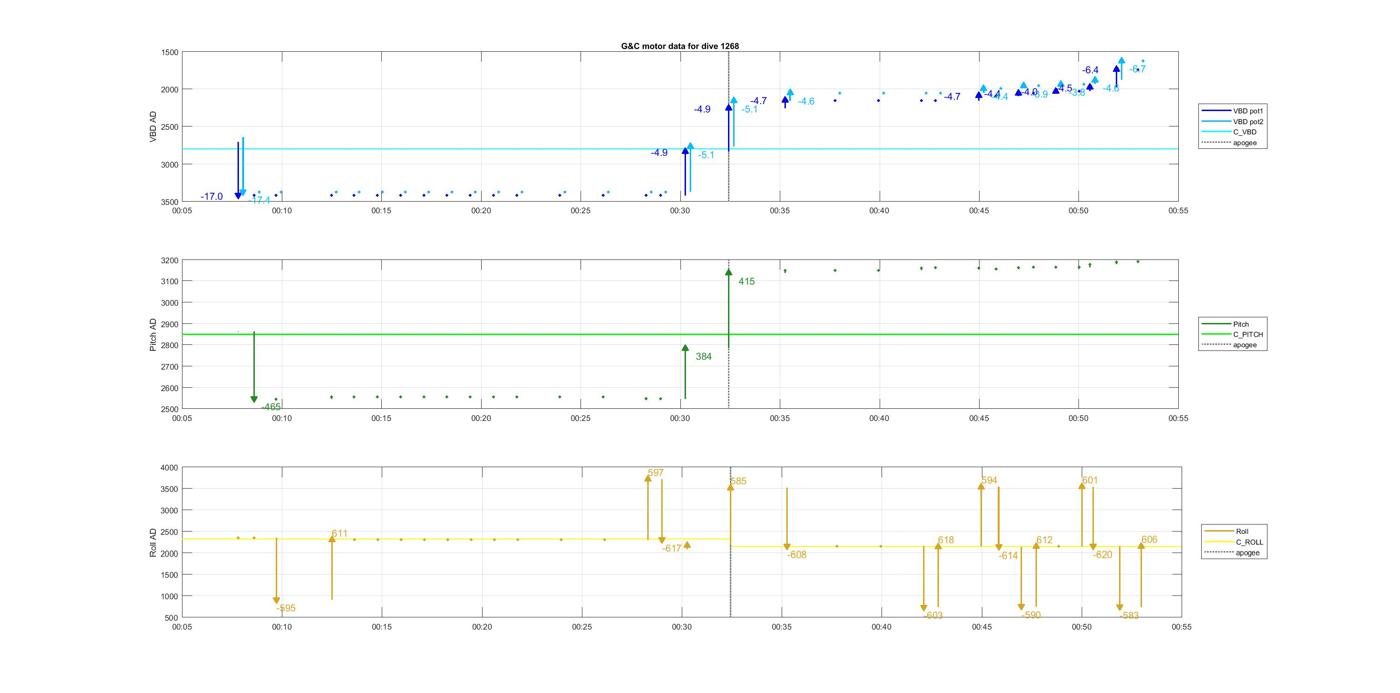Click the "597" roll data label
The height and width of the screenshot is (693, 1400).
pos(656,473)
